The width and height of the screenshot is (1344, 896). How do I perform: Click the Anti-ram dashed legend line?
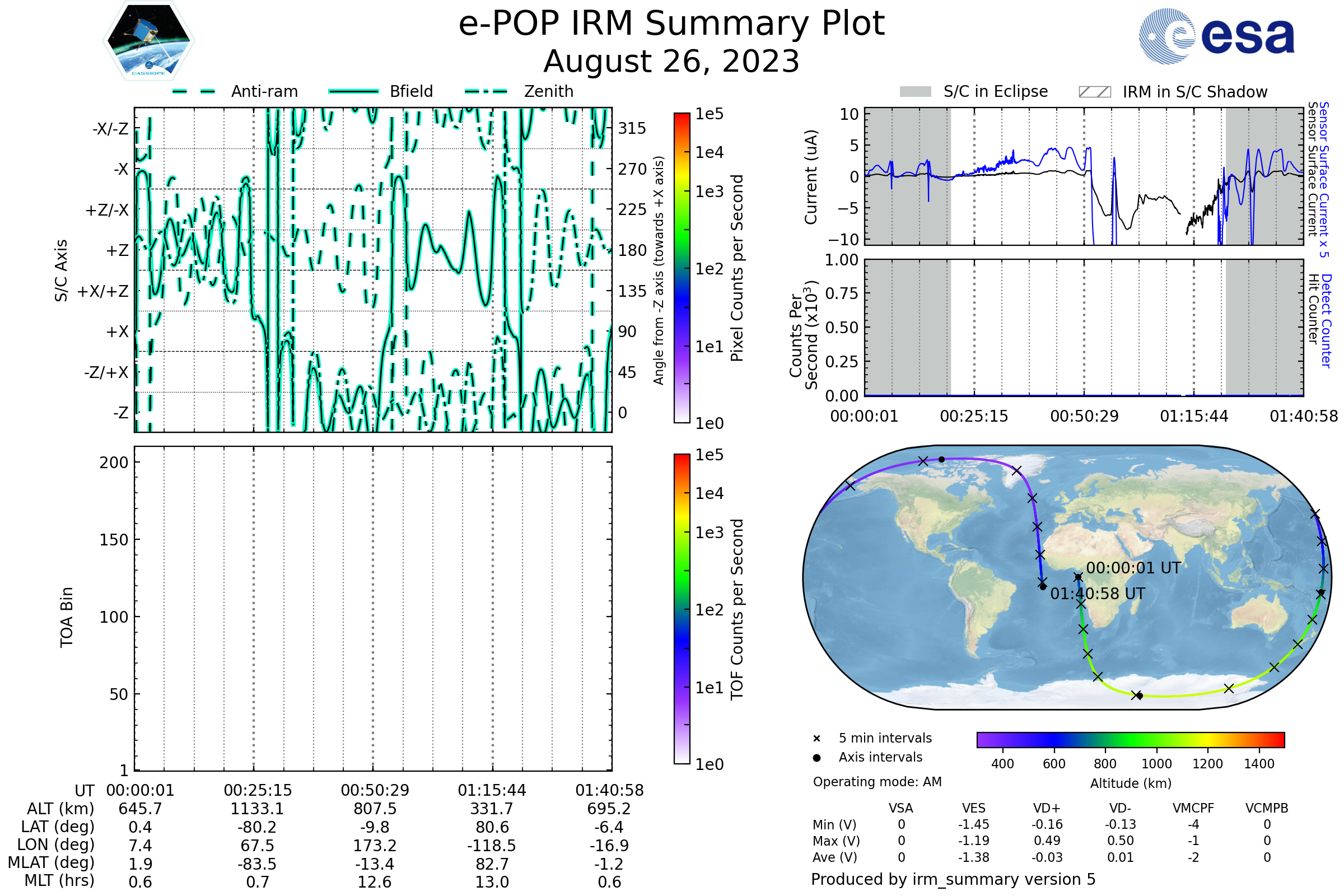click(x=194, y=91)
